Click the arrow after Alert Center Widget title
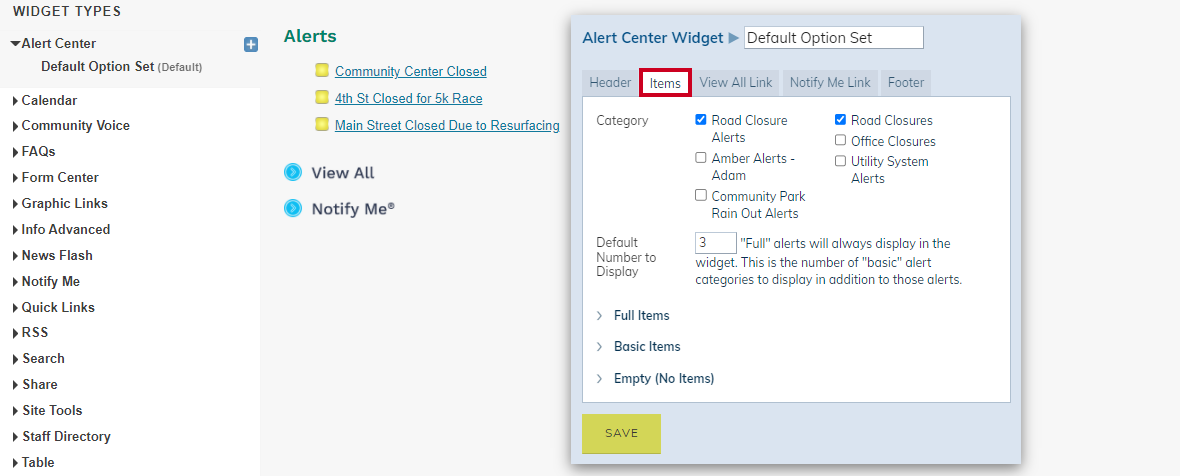 [734, 38]
